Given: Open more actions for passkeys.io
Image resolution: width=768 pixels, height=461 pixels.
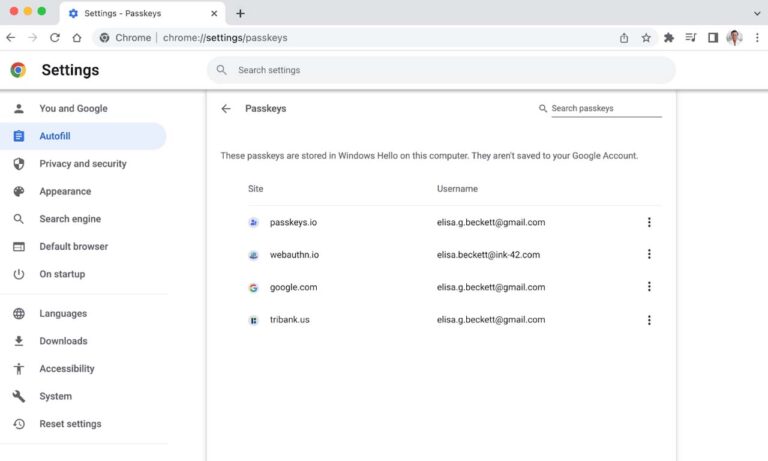Looking at the screenshot, I should (649, 222).
